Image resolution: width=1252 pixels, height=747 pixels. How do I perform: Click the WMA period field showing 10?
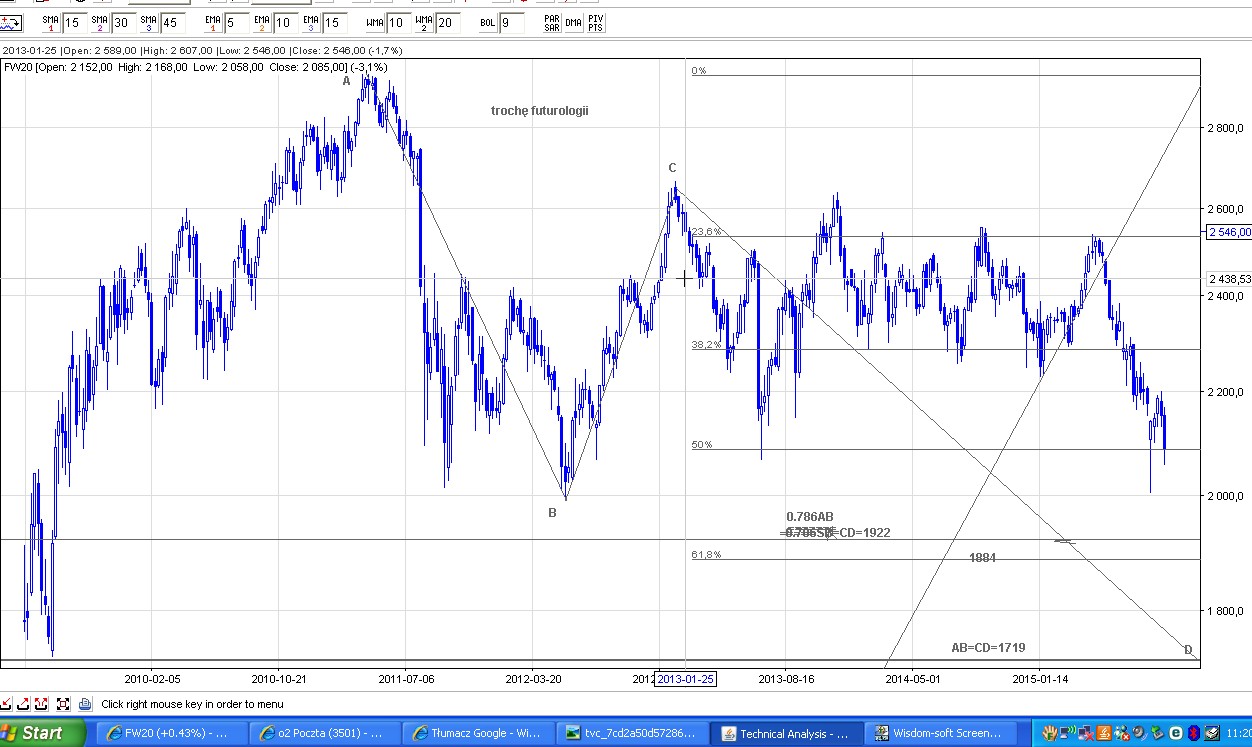pos(397,22)
